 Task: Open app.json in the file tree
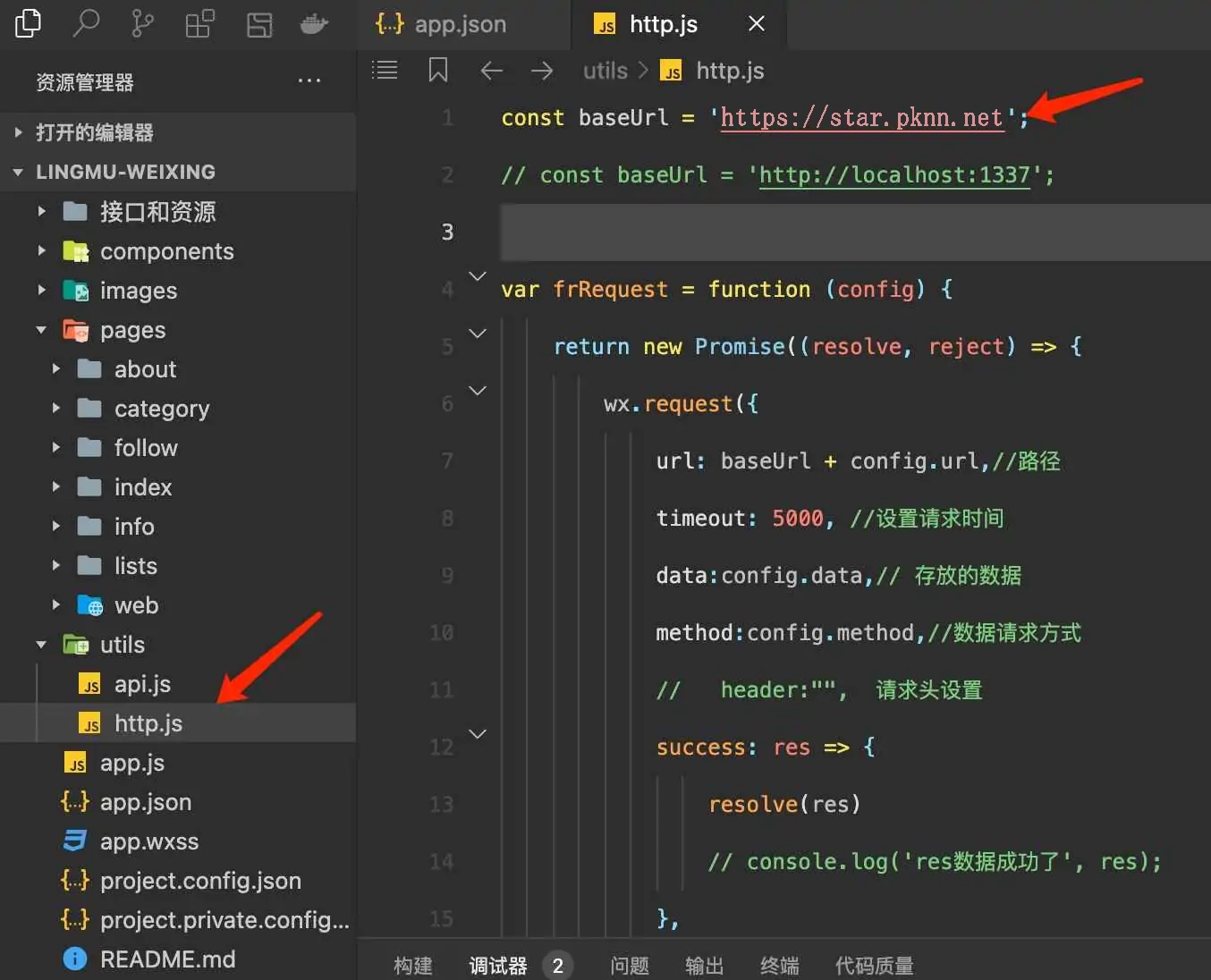(178, 802)
